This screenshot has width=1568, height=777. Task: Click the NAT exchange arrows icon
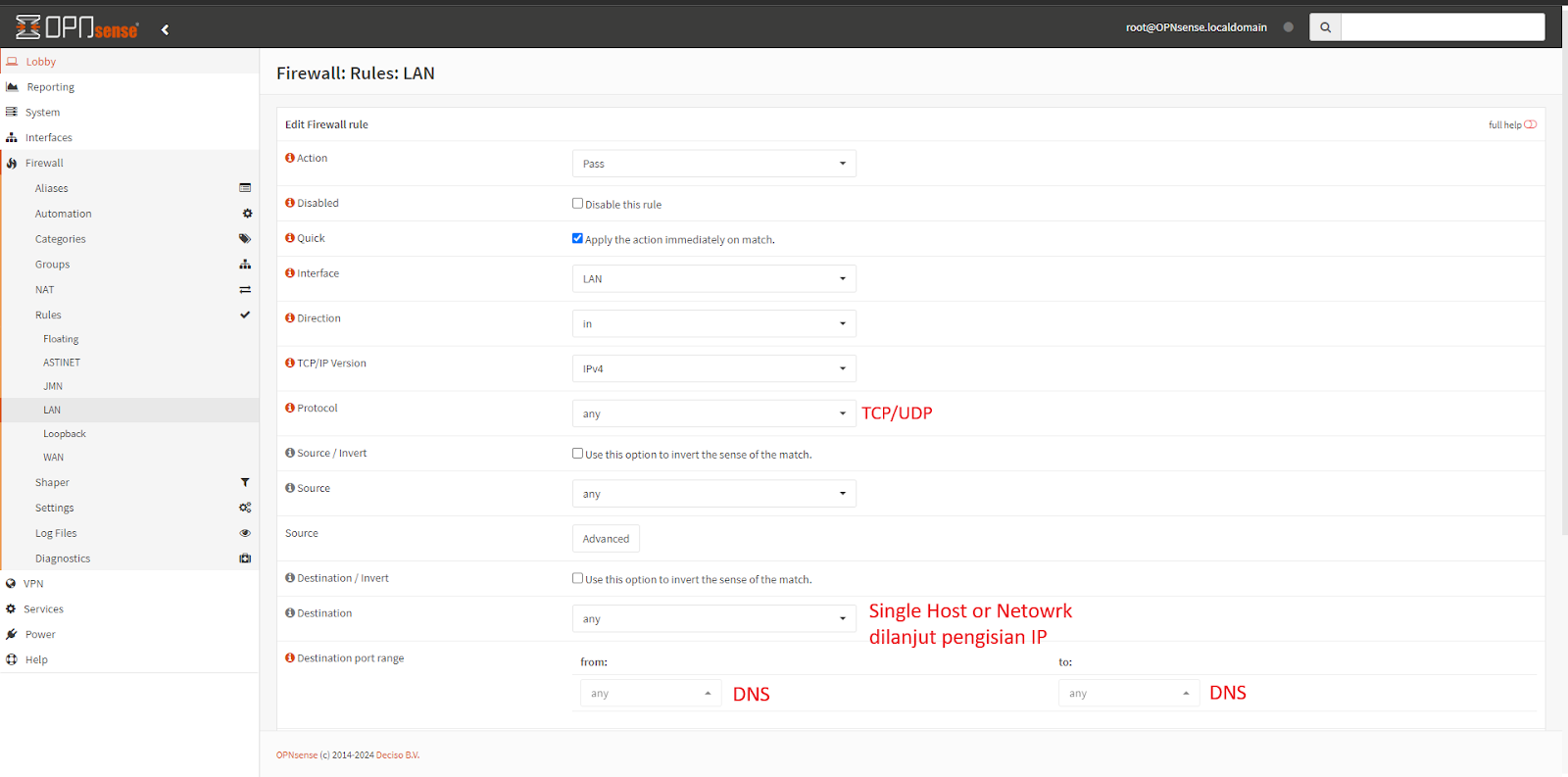pos(245,290)
